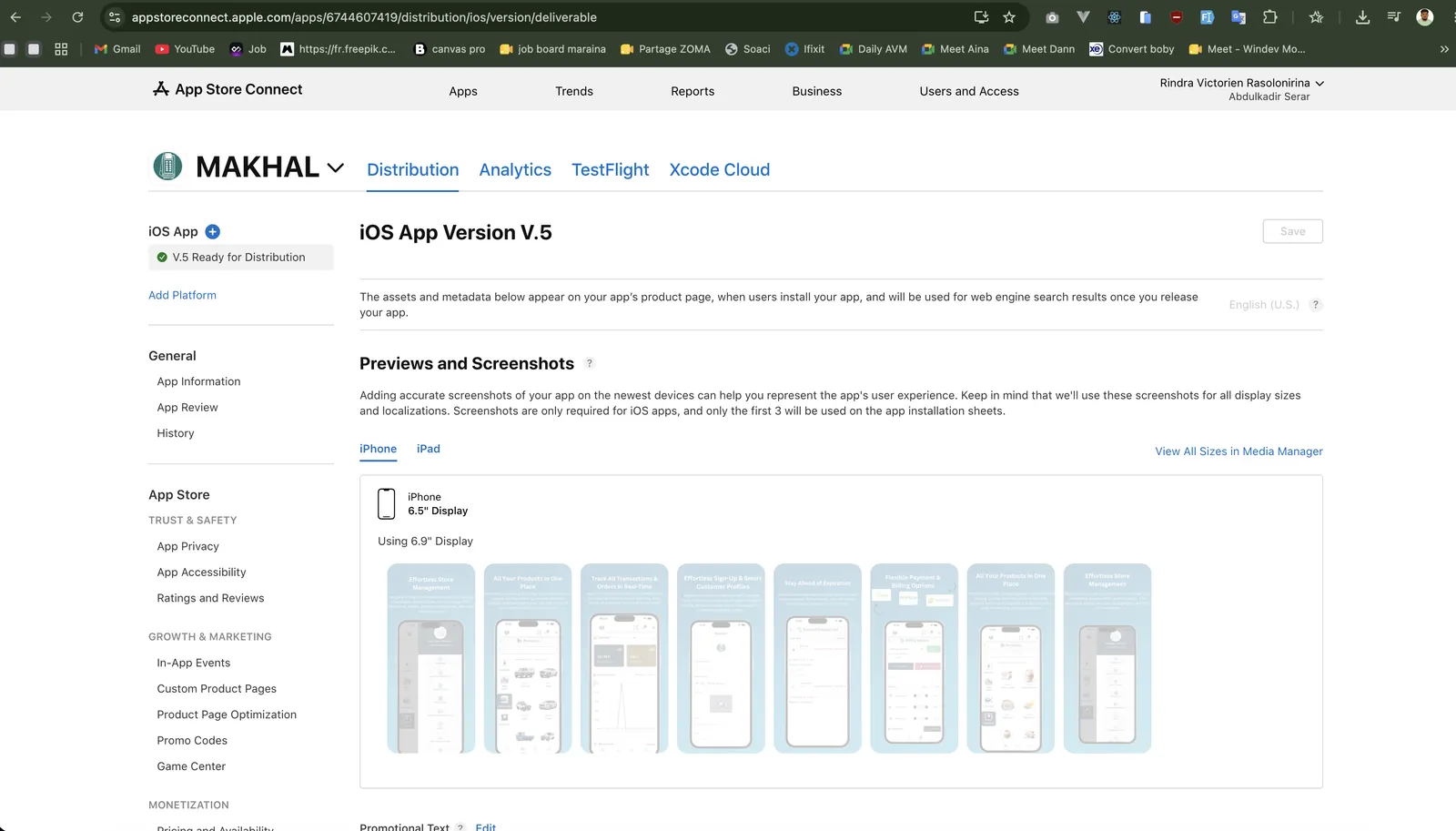
Task: Click the MAKHAL app icon
Action: pyautogui.click(x=167, y=167)
